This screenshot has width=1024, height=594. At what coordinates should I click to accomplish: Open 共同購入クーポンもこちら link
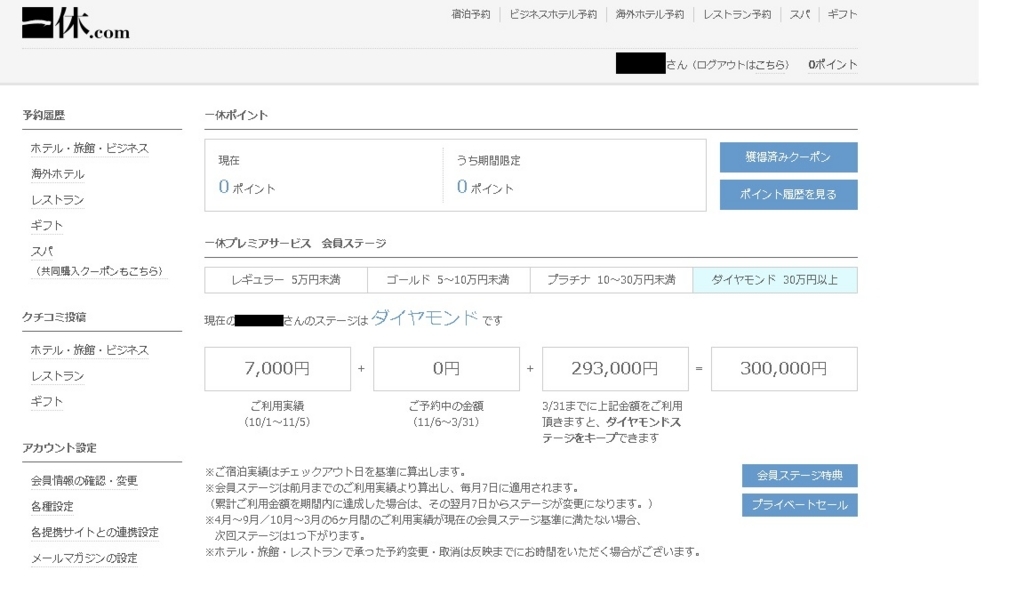[99, 271]
